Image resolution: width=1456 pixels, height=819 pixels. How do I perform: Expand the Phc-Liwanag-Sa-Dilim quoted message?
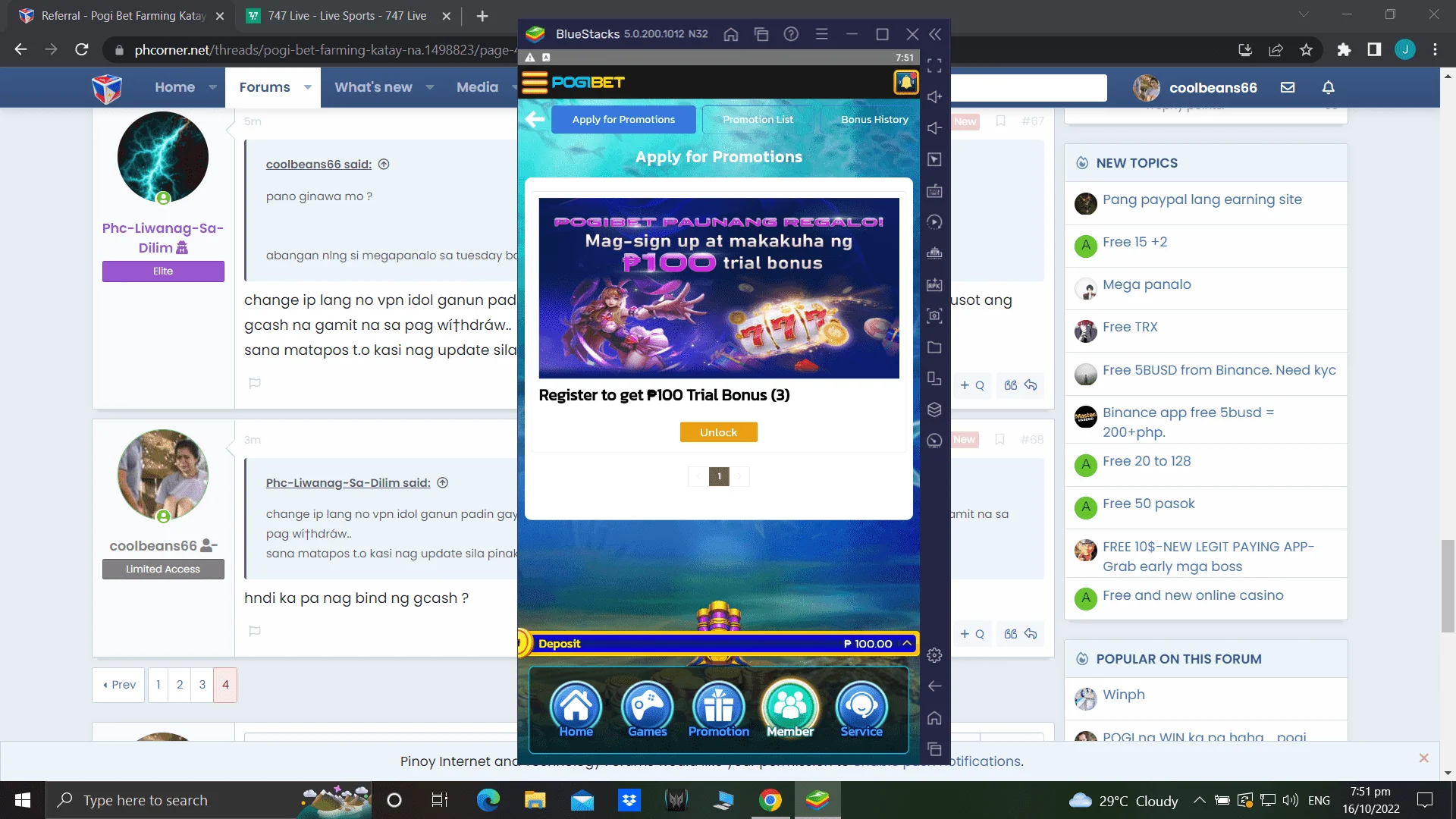click(443, 483)
